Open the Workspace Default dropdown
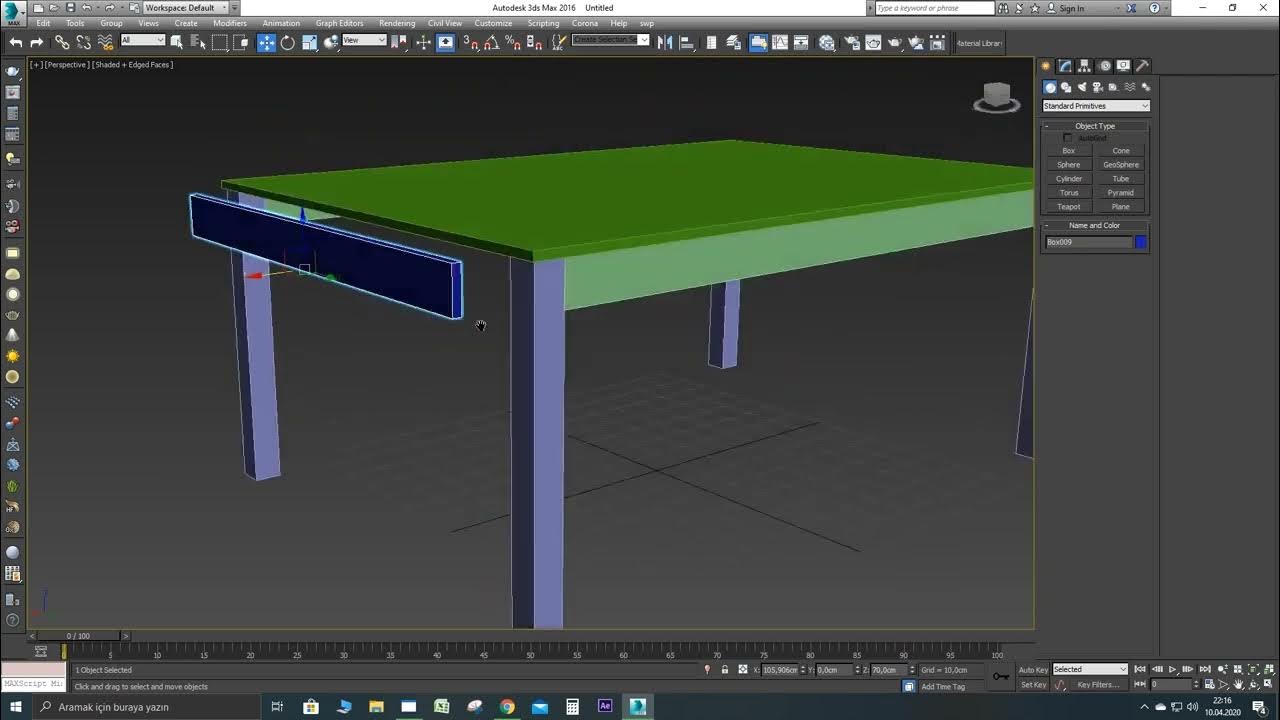The image size is (1280, 720). pos(186,8)
